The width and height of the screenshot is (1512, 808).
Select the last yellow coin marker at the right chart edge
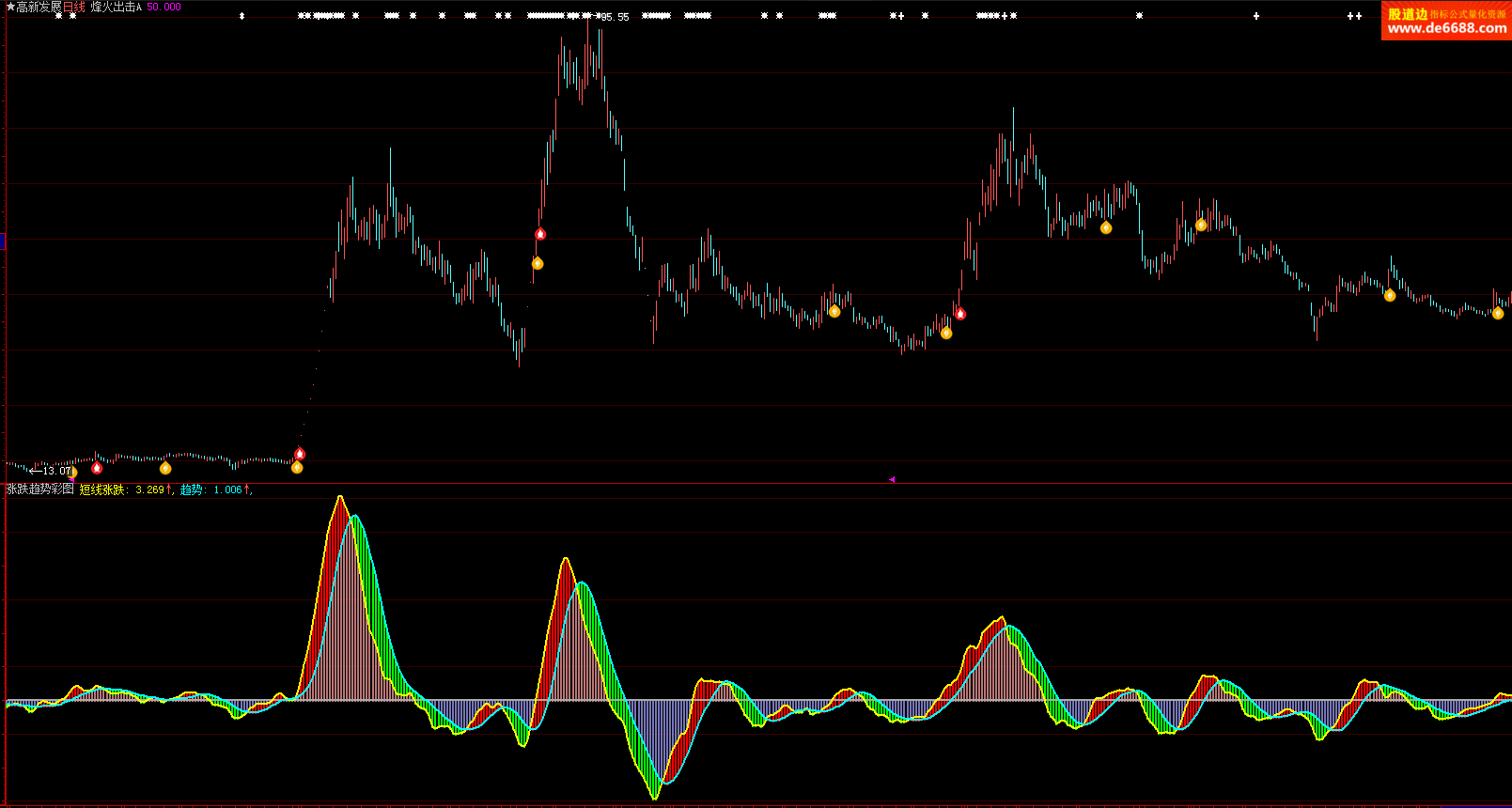tap(1498, 313)
